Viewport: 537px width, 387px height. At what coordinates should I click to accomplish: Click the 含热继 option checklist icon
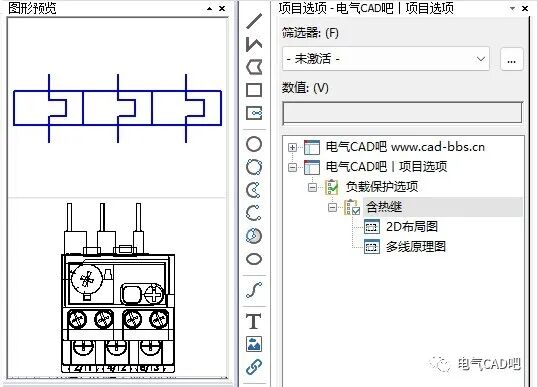[x=352, y=207]
